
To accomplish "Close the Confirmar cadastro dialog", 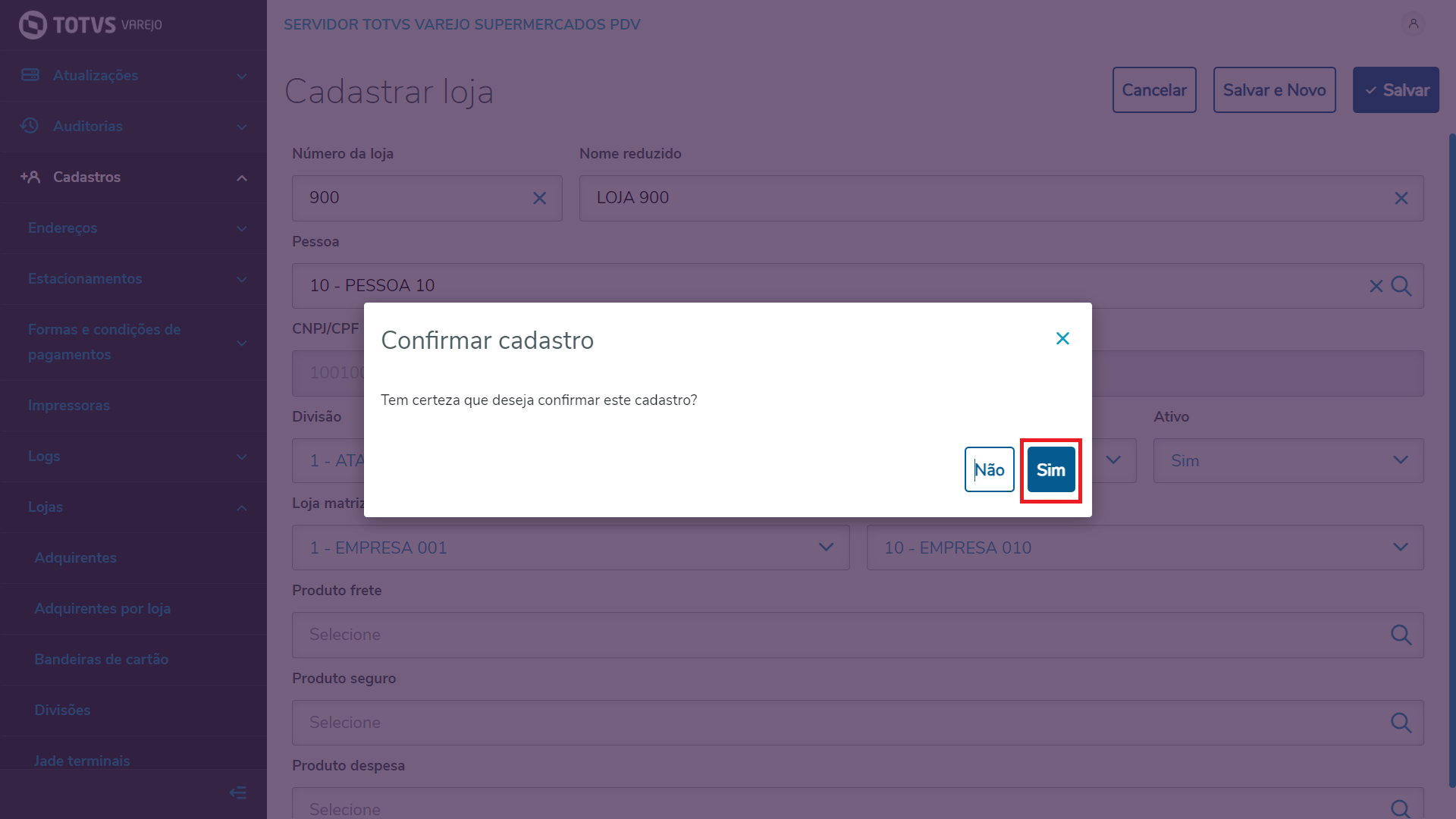I will (x=1062, y=339).
